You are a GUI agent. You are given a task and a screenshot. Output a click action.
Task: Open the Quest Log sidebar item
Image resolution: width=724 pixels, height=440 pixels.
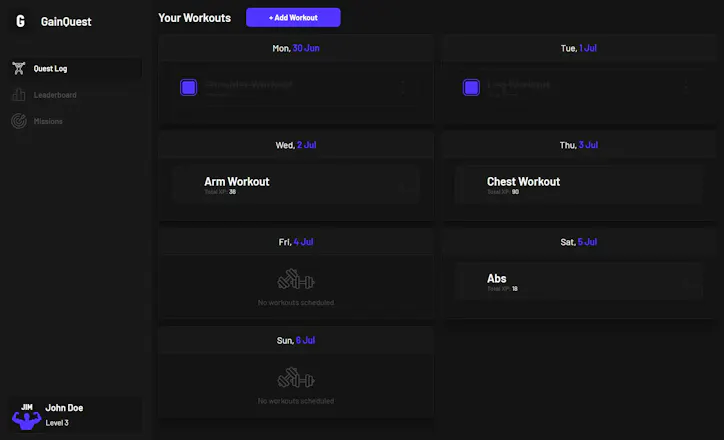(76, 68)
